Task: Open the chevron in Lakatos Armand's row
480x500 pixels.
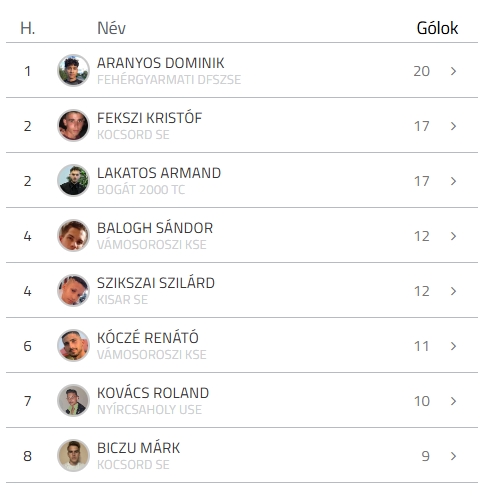Action: (453, 181)
